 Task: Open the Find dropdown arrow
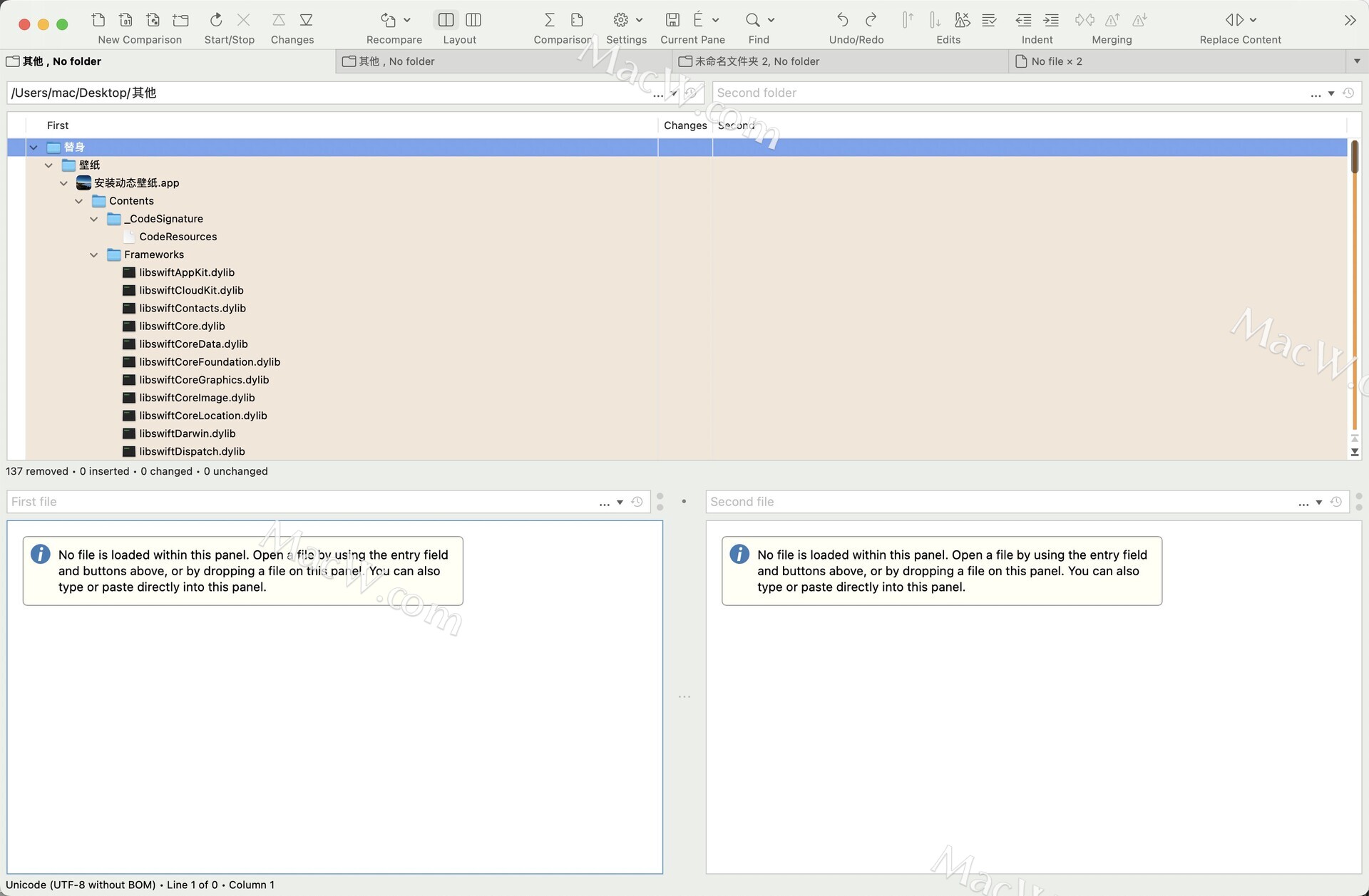click(771, 20)
